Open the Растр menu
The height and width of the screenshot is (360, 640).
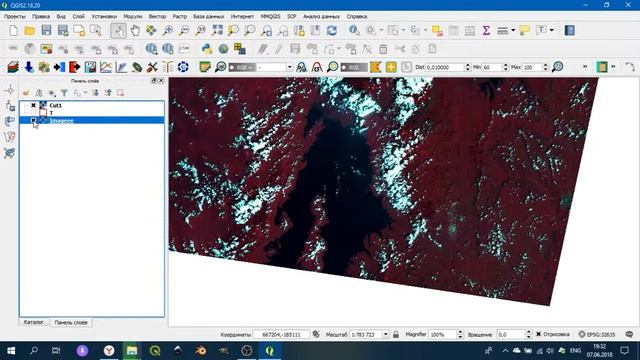180,16
